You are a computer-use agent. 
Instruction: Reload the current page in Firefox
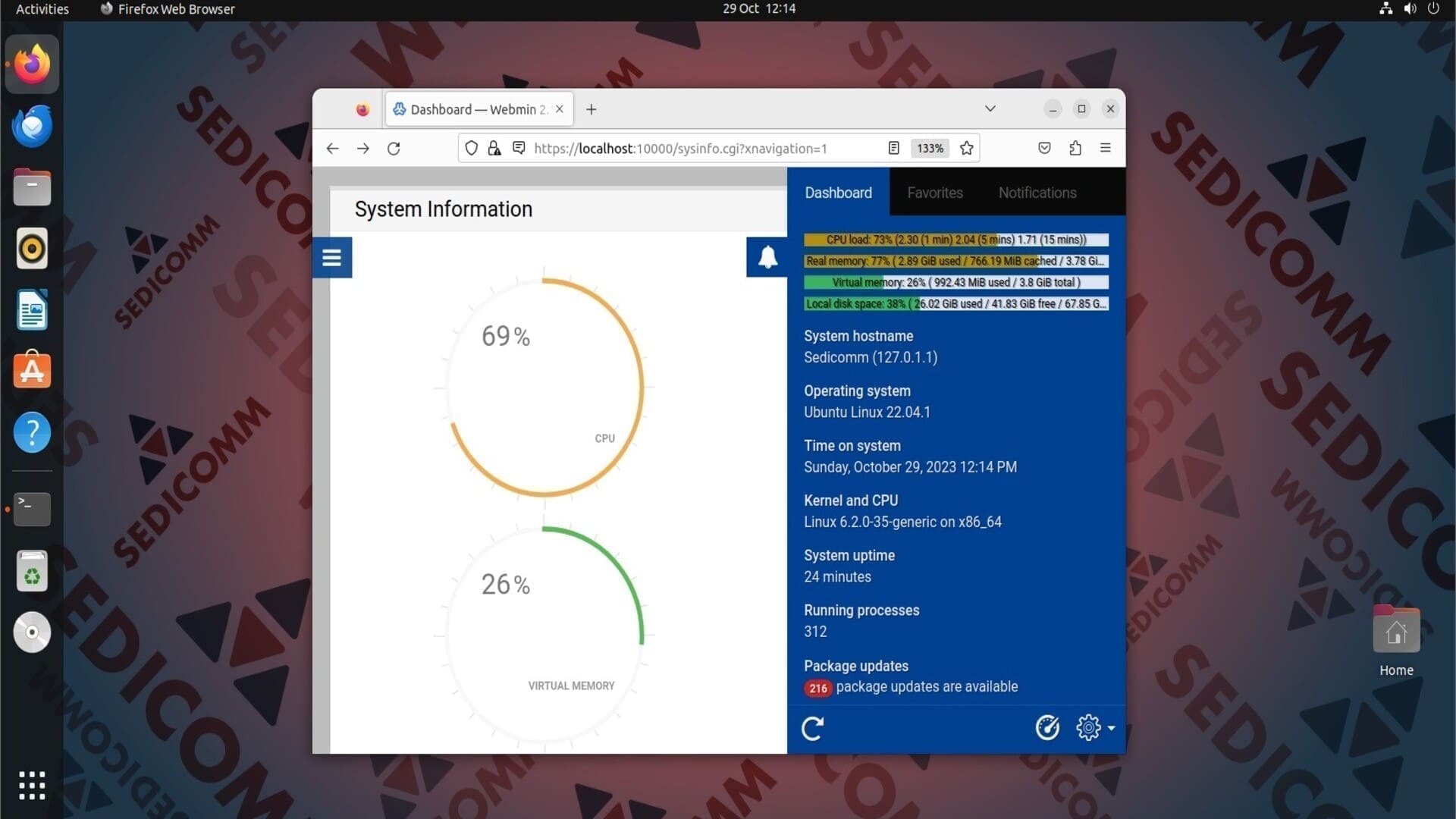click(x=394, y=149)
